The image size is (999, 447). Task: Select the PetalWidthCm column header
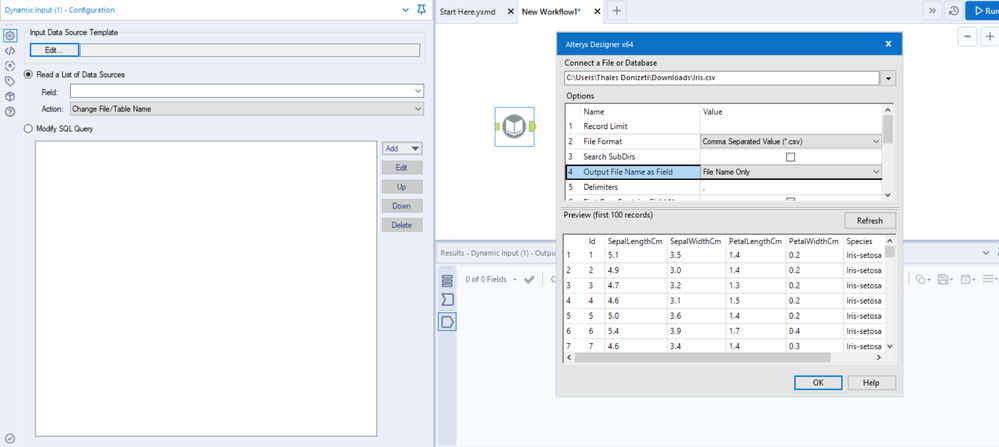814,241
